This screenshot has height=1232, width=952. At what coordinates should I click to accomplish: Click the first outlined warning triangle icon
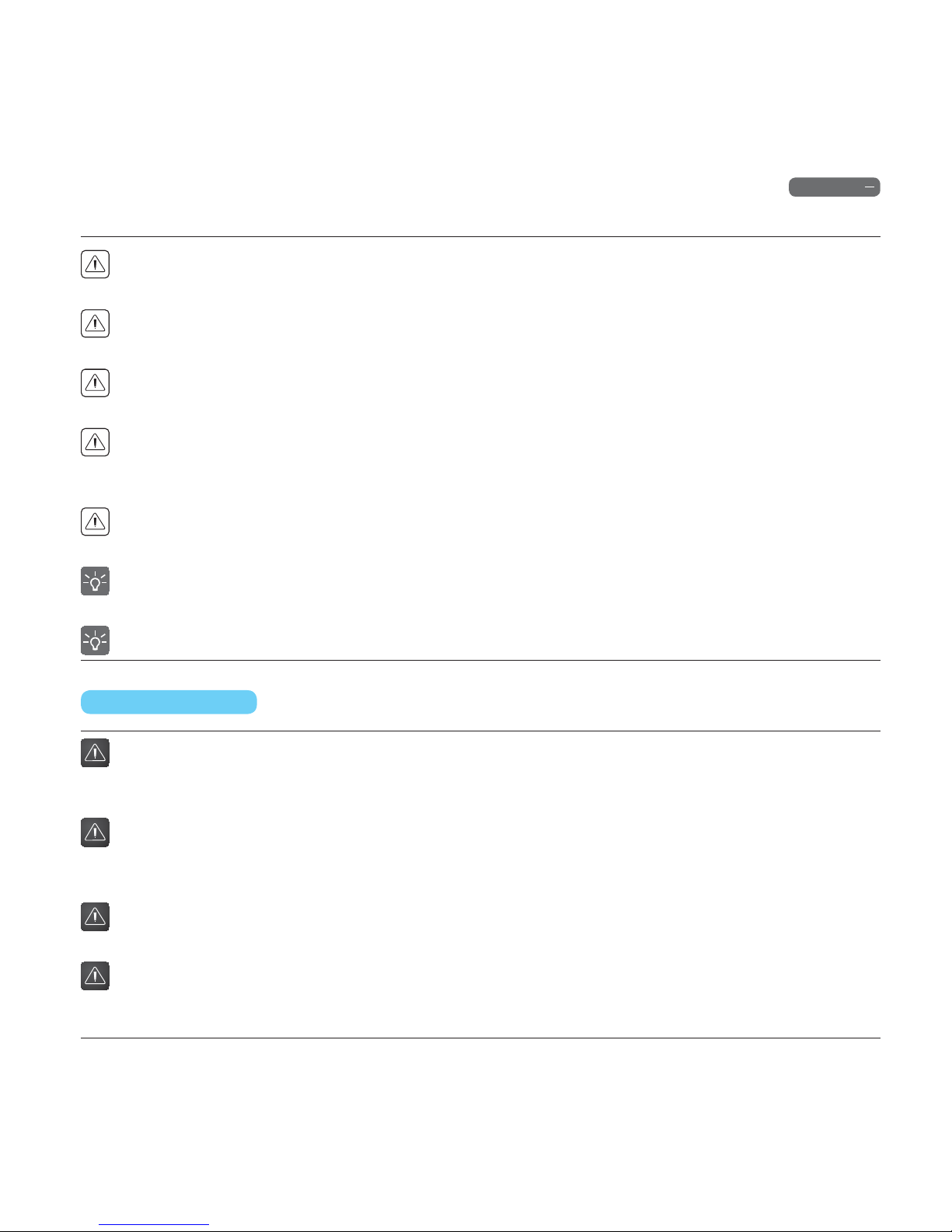click(x=95, y=264)
